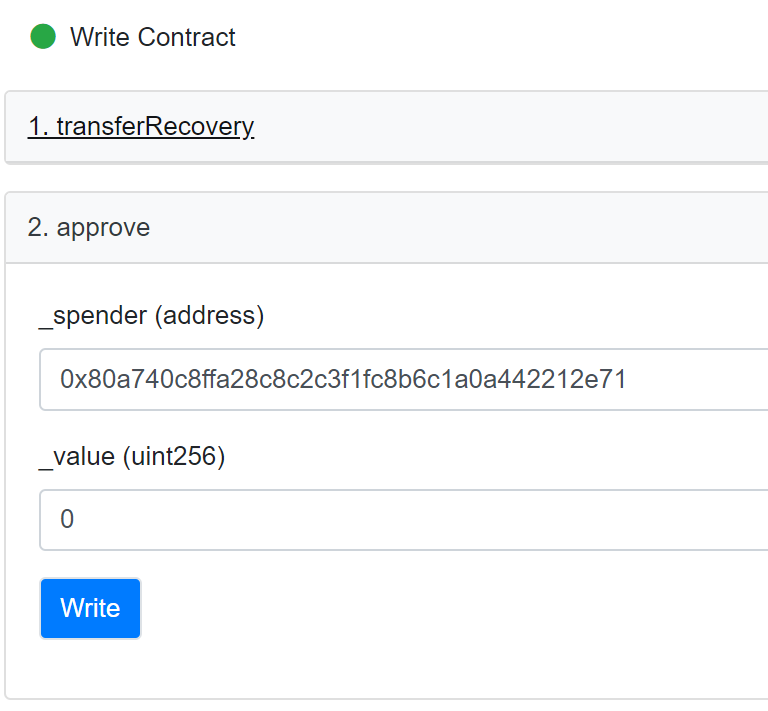This screenshot has height=711, width=768.
Task: Click the _spender (address) label
Action: pos(151,316)
